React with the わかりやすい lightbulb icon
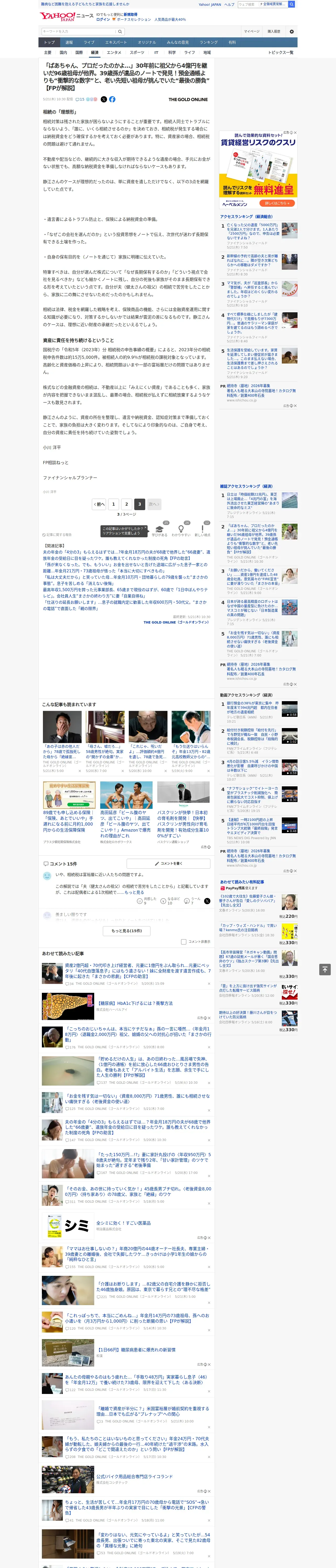Image resolution: width=336 pixels, height=1568 pixels. coord(181,529)
